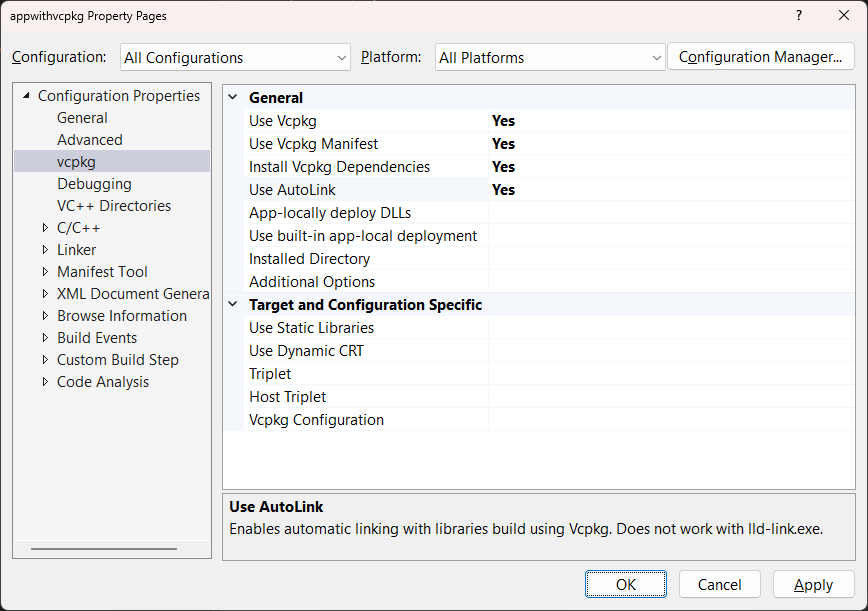
Task: Expand the Linker tree node
Action: point(45,250)
